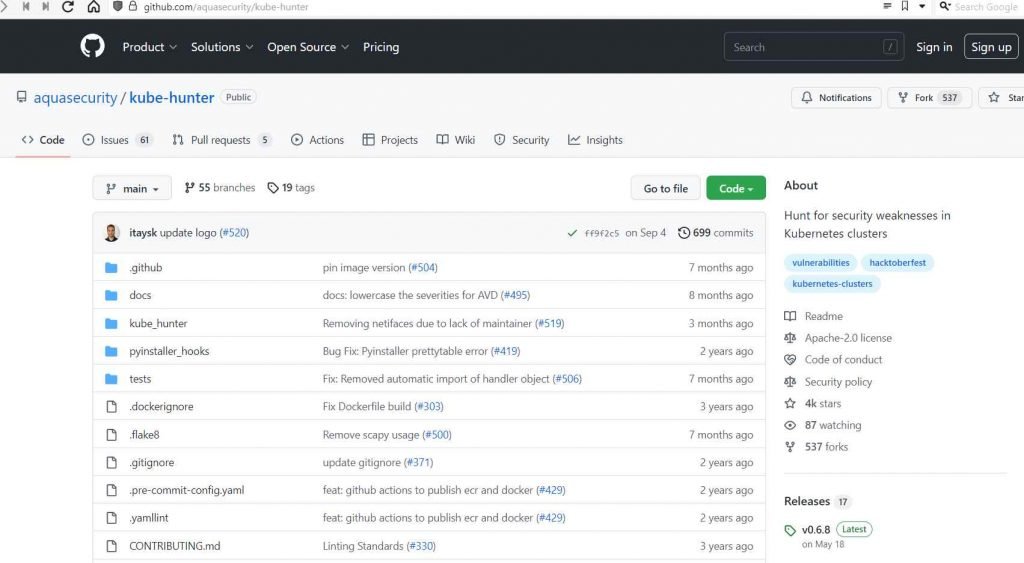Viewport: 1024px width, 563px height.
Task: Open the Releases 17 heading link
Action: click(816, 501)
